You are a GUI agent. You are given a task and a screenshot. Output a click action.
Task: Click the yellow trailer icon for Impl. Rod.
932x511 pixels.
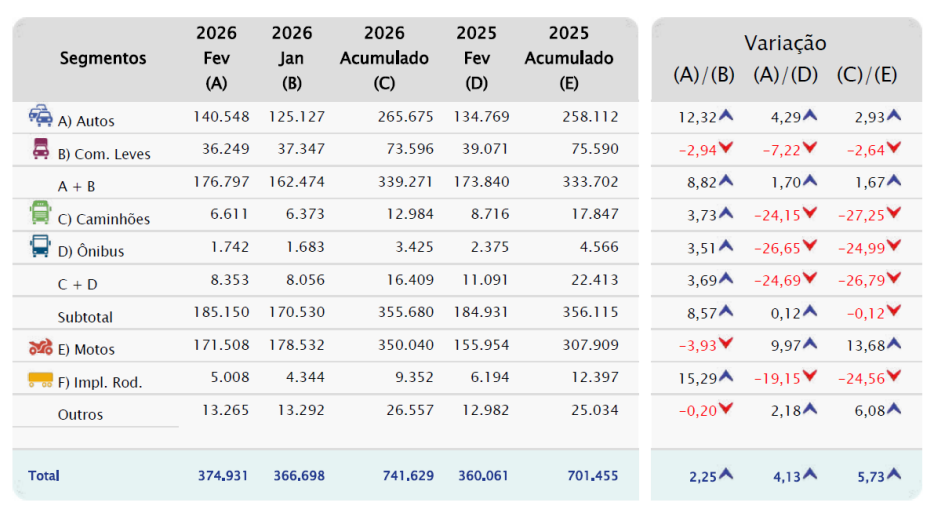pos(41,379)
